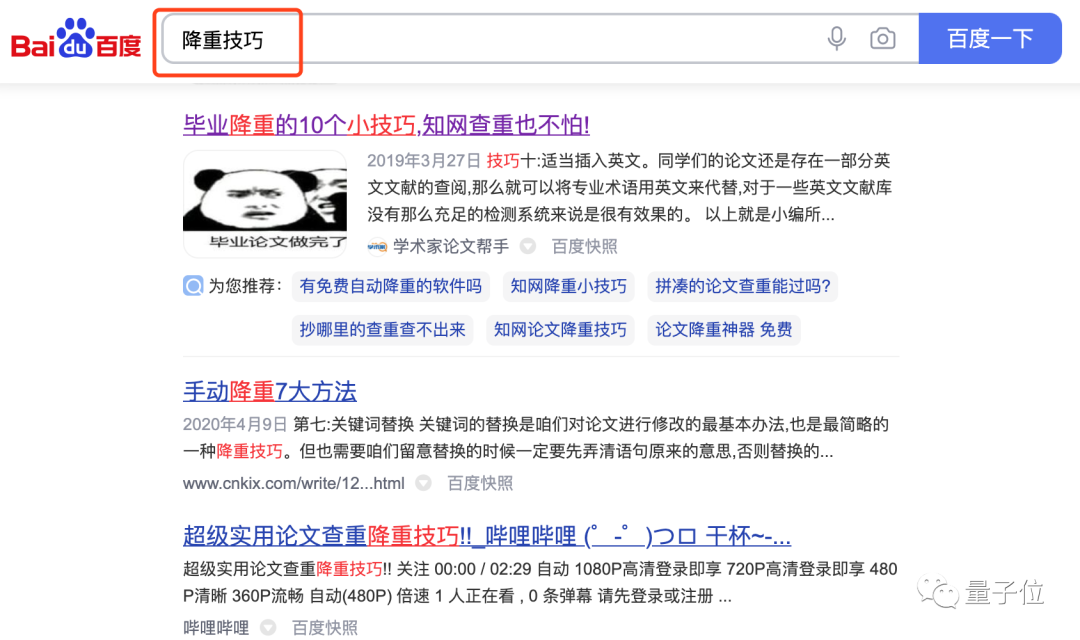Click the microphone voice search icon

836,39
